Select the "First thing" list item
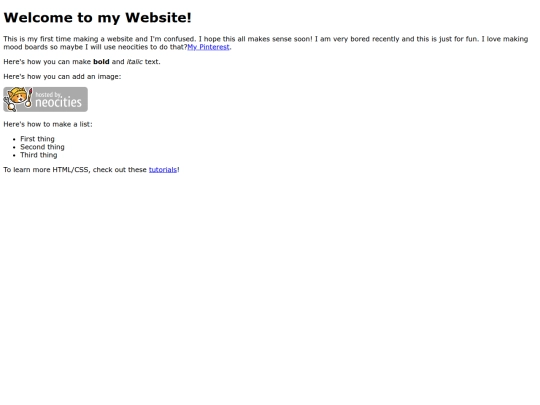The height and width of the screenshot is (405, 540). (x=37, y=139)
